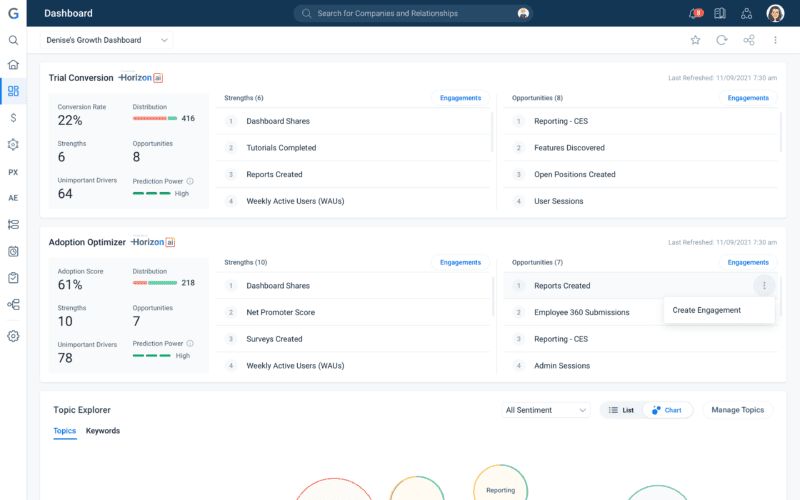Expand the All Sentiment dropdown

pyautogui.click(x=546, y=410)
